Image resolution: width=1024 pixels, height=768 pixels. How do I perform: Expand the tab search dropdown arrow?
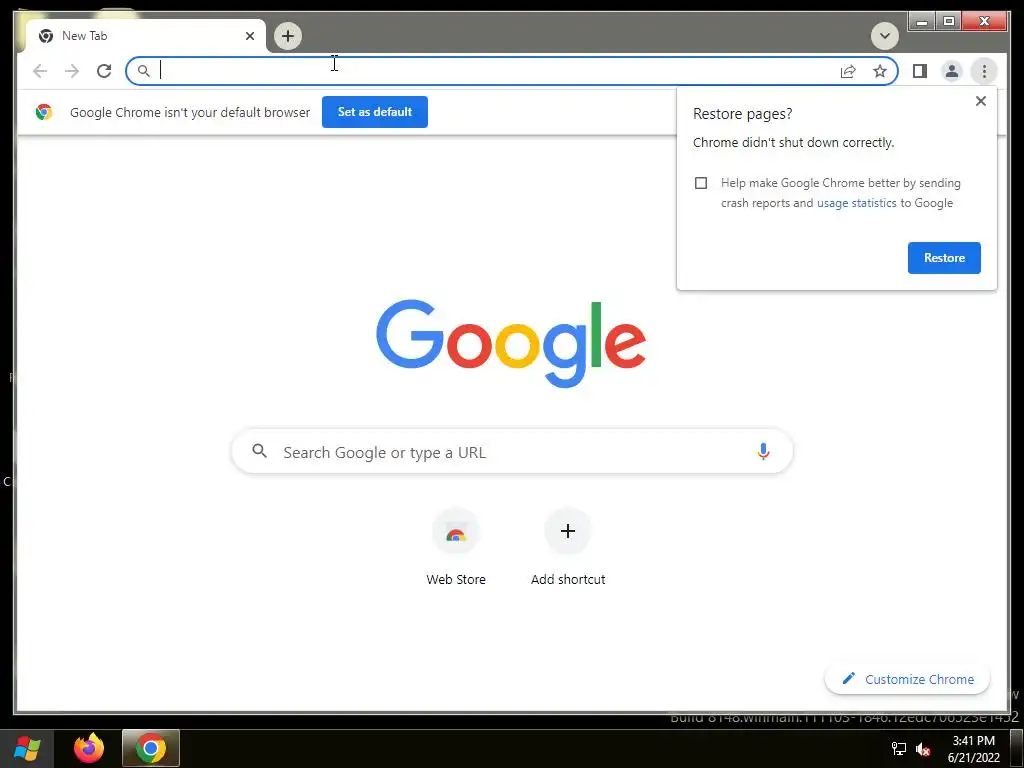coord(884,36)
